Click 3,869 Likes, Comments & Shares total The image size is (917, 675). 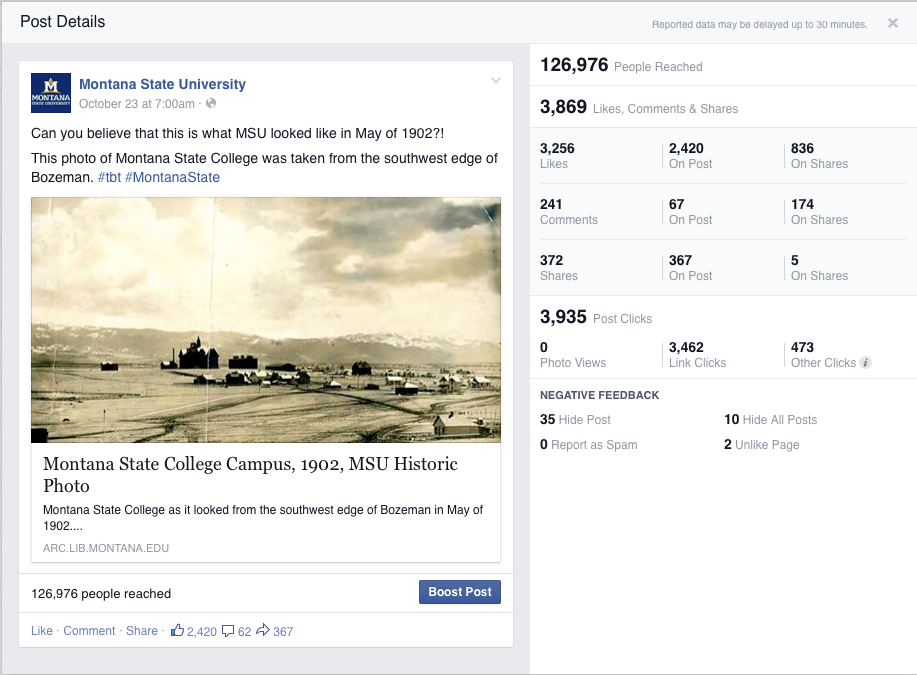[x=639, y=107]
